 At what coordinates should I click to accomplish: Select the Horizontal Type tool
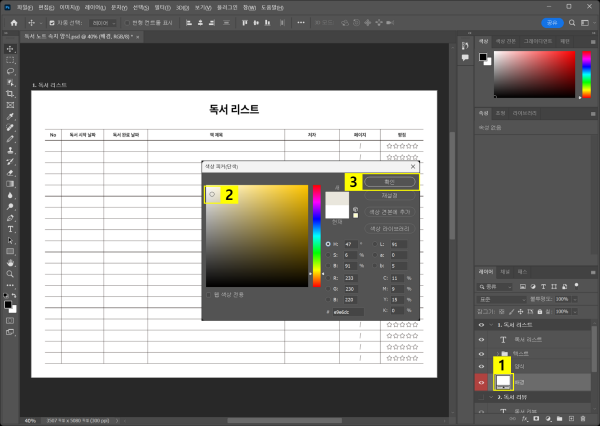point(10,229)
